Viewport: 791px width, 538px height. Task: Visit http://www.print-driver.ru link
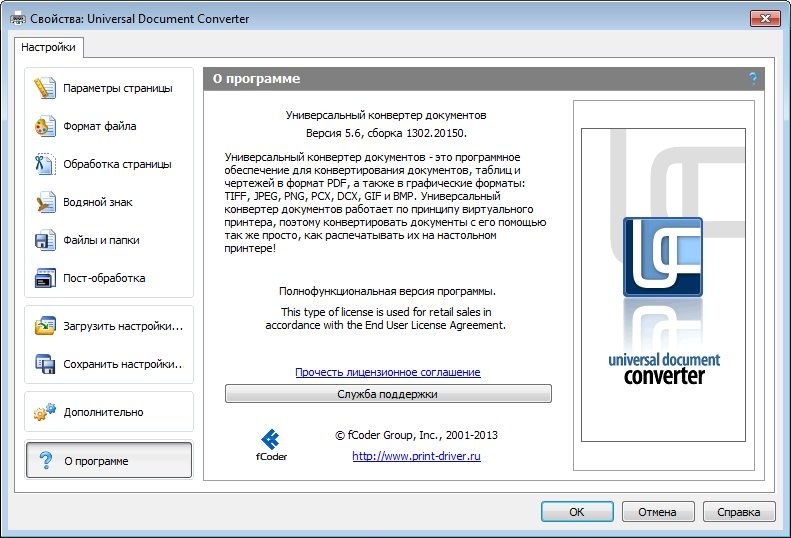(x=416, y=456)
